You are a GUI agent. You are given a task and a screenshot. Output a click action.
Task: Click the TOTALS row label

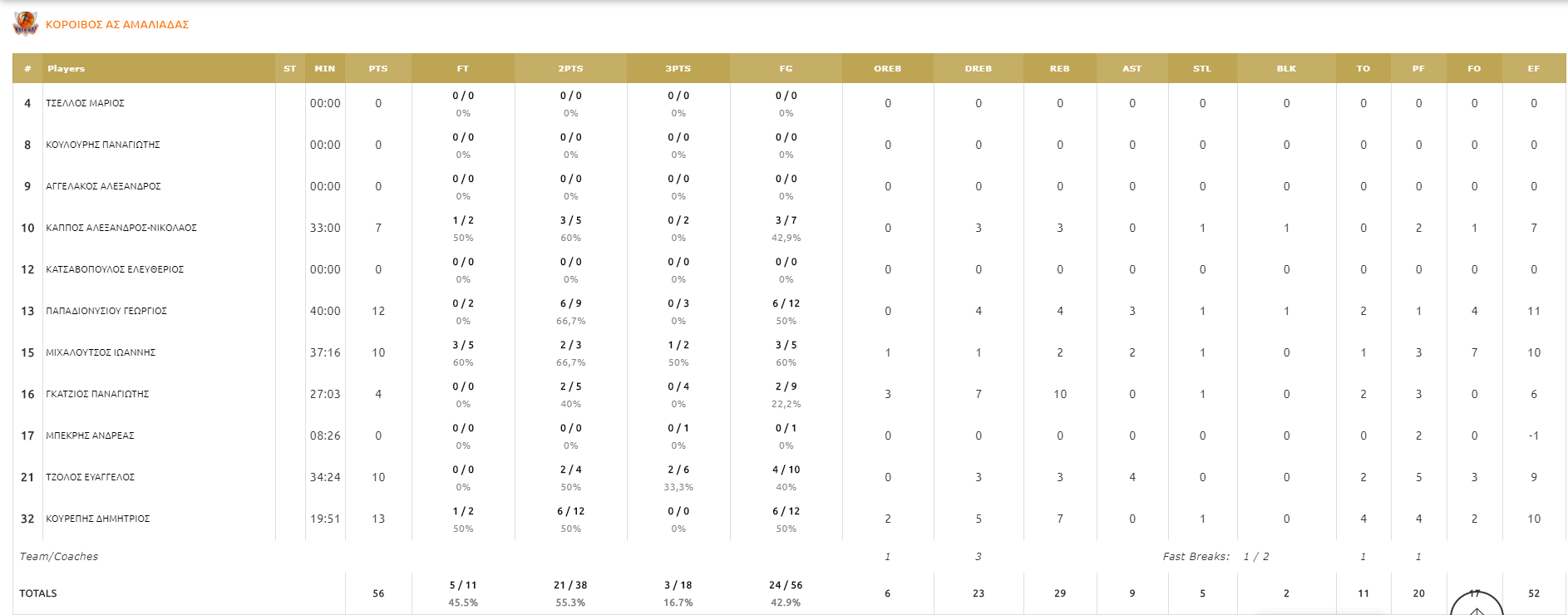pyautogui.click(x=38, y=593)
